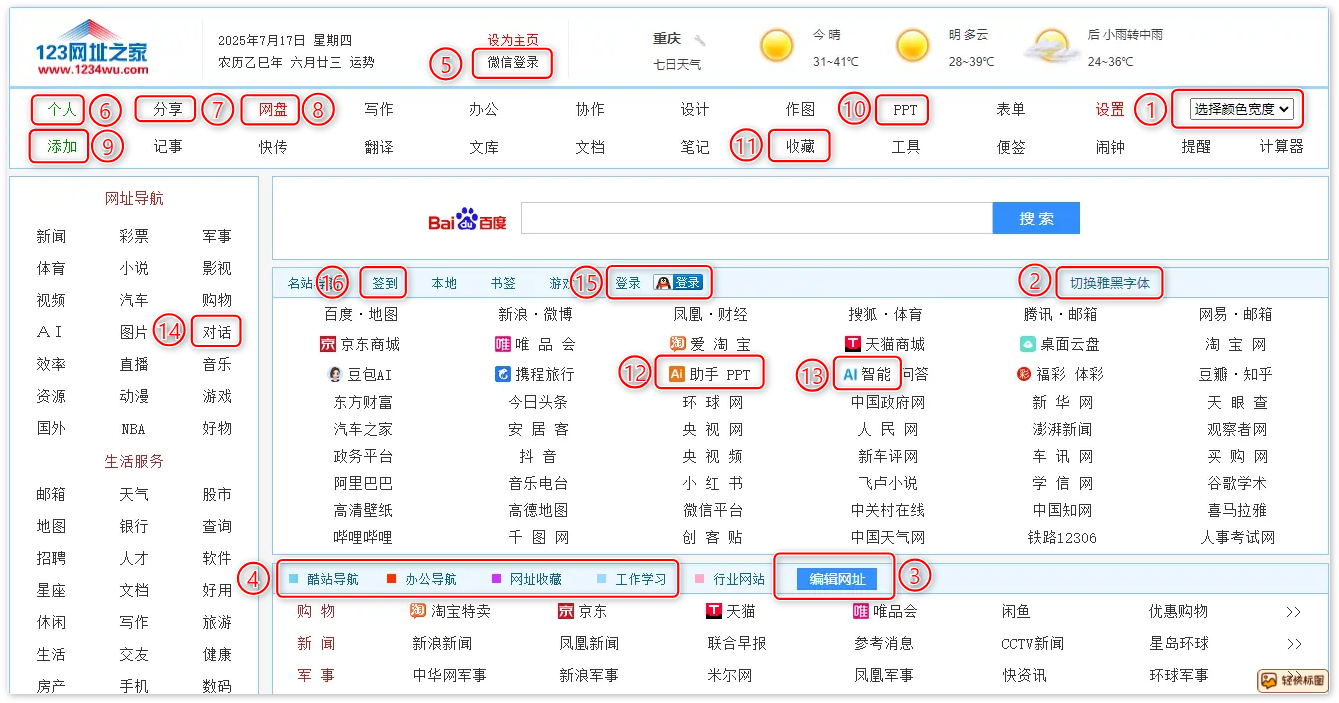This screenshot has height=703, width=1339.
Task: Click today's sunny weather icon
Action: pyautogui.click(x=777, y=46)
